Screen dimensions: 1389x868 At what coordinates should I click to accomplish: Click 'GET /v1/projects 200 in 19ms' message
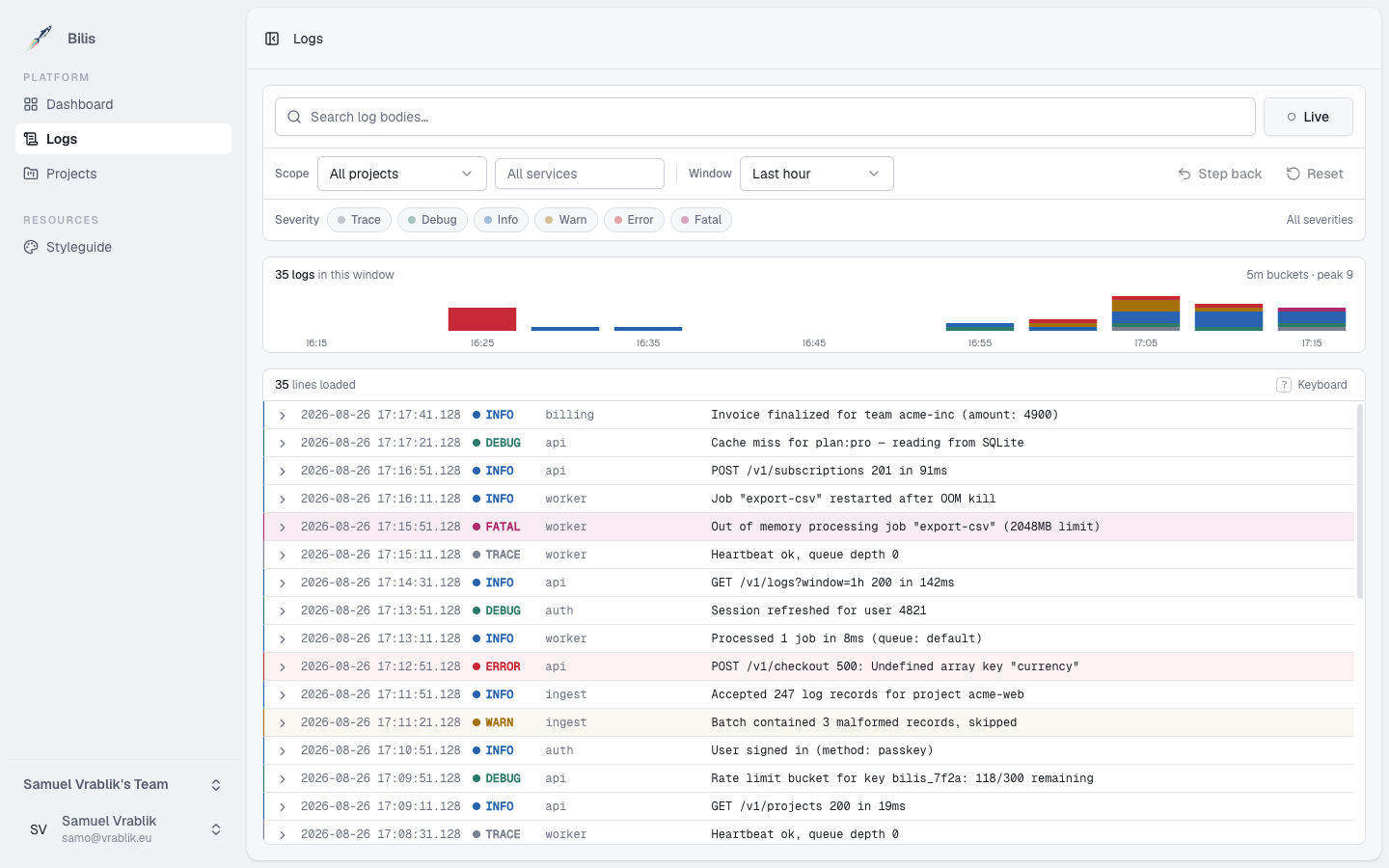(x=808, y=806)
